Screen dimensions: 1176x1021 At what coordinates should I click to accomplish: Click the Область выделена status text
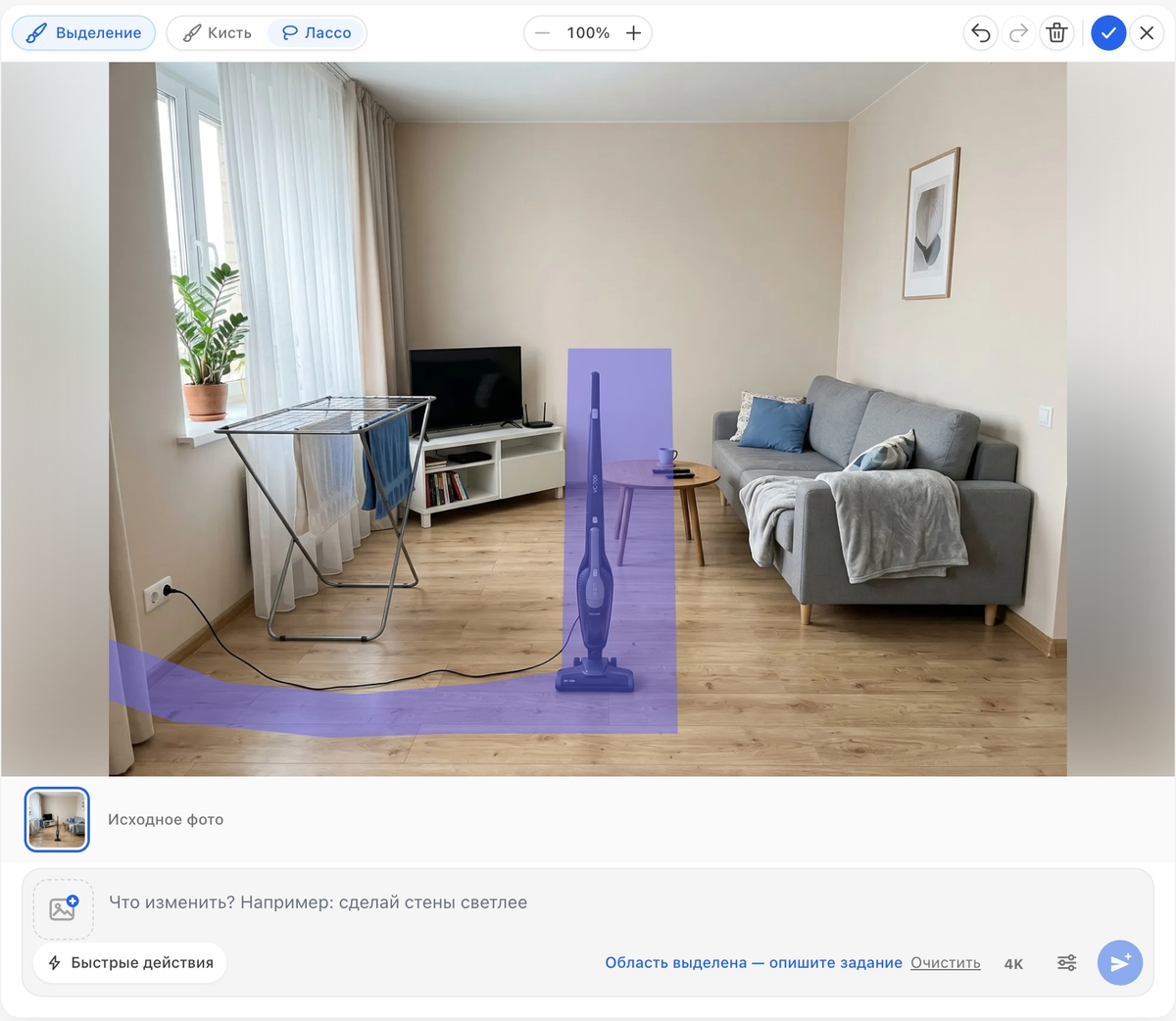[754, 963]
